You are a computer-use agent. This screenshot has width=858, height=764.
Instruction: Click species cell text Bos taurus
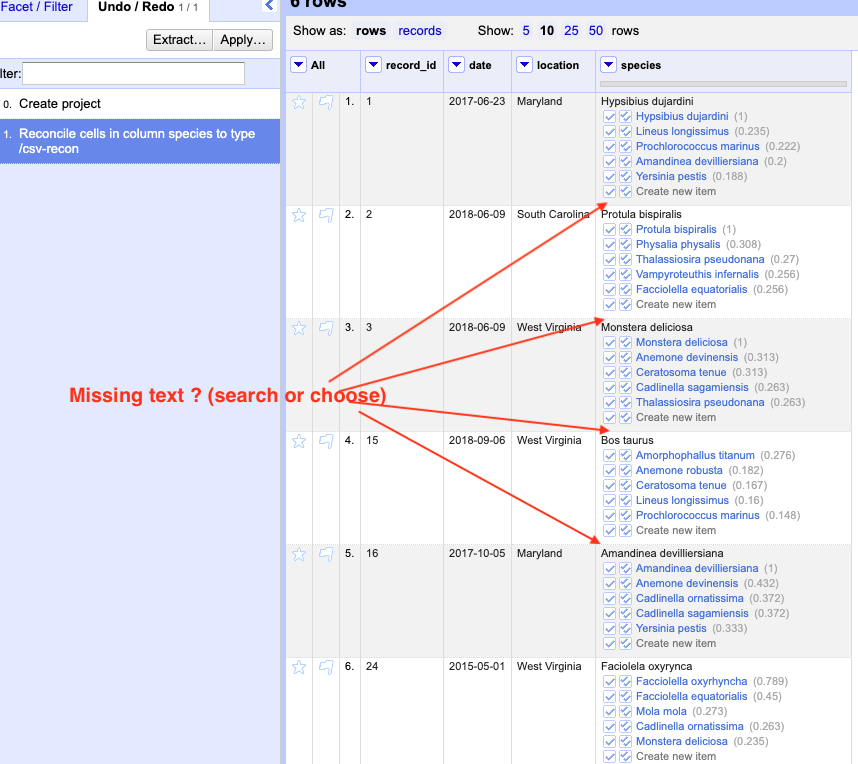(627, 441)
